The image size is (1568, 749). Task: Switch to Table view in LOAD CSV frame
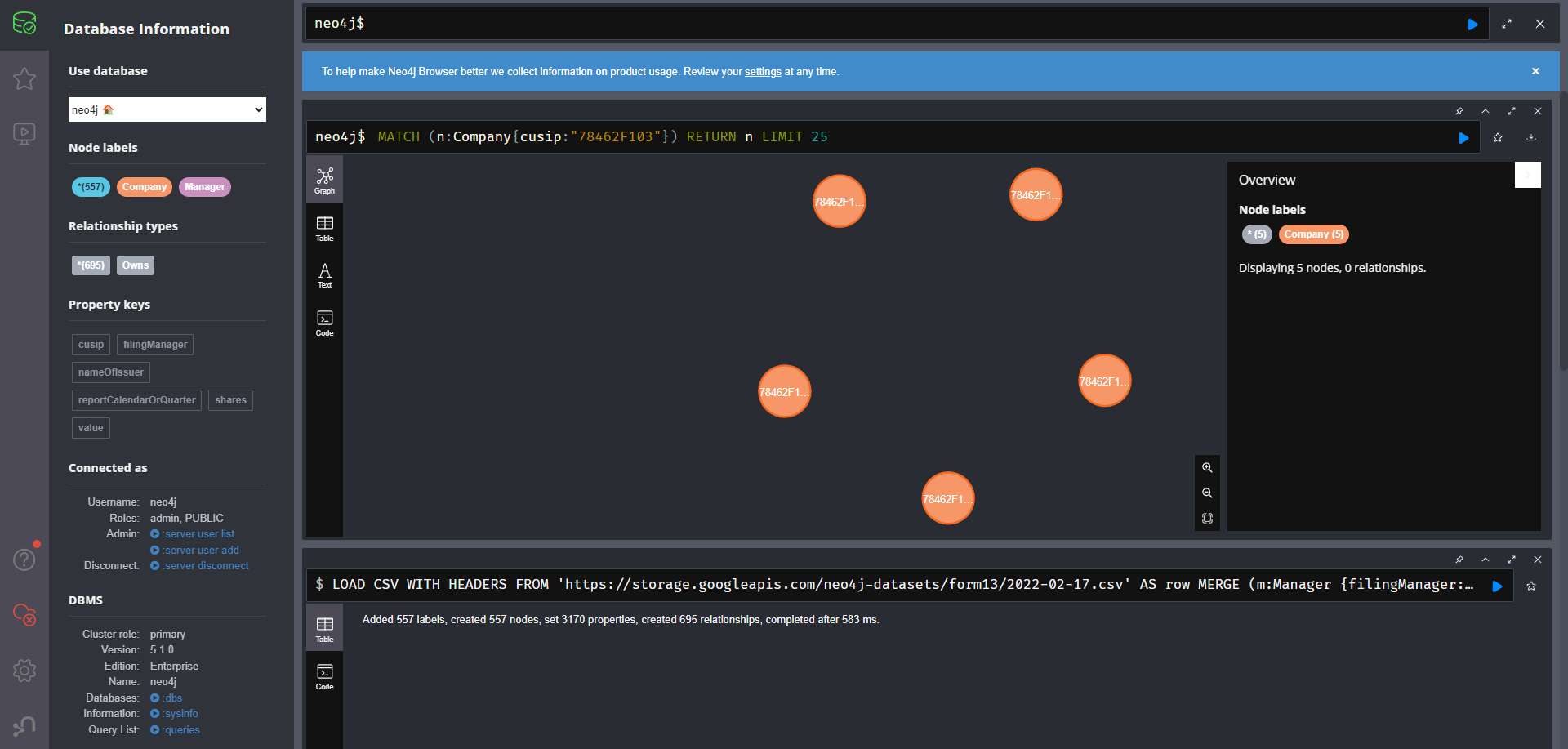[325, 630]
